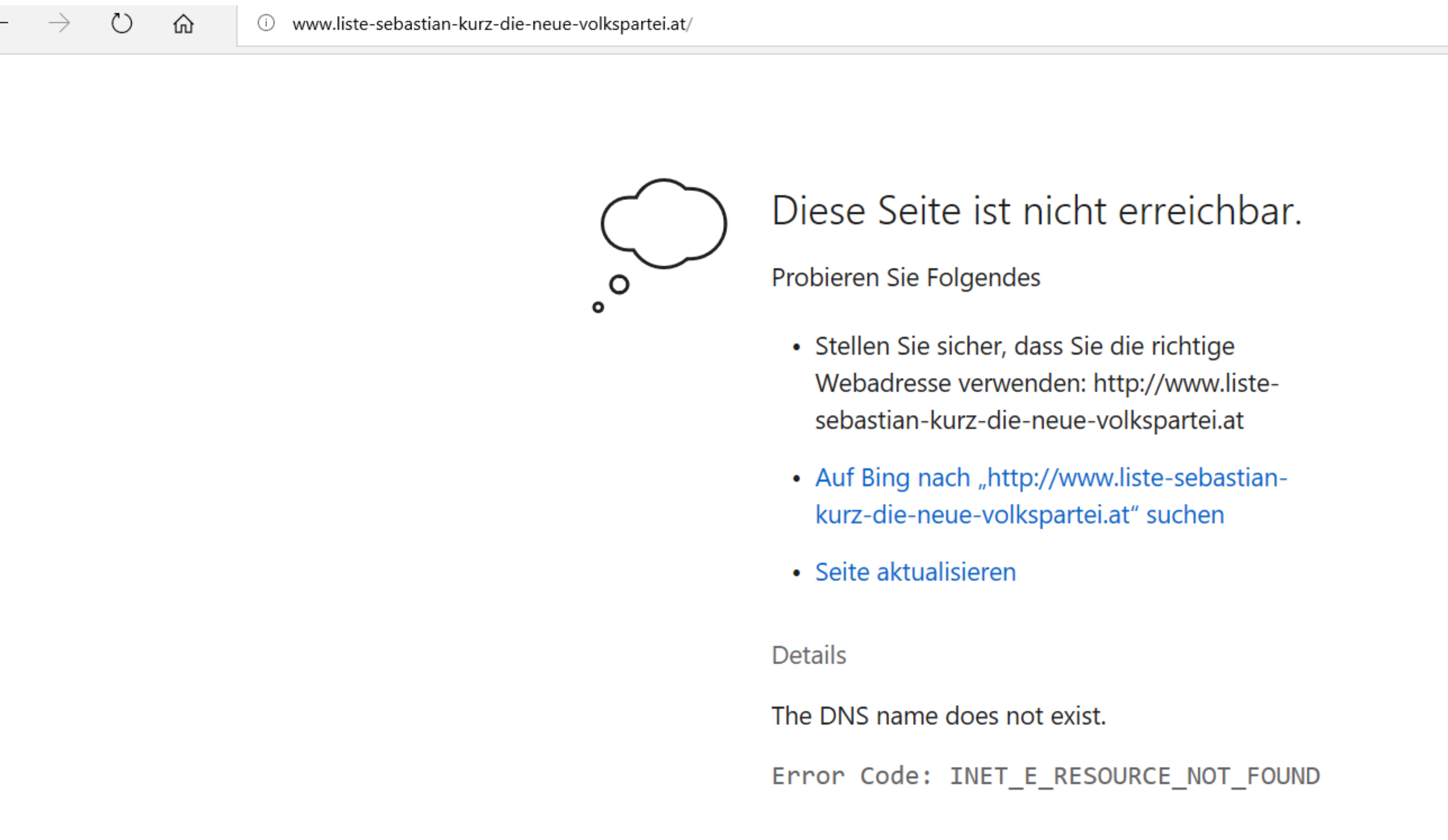Click the INET_E_RESOURCE_NOT_FOUND error value
Image resolution: width=1448 pixels, height=840 pixels.
1134,776
